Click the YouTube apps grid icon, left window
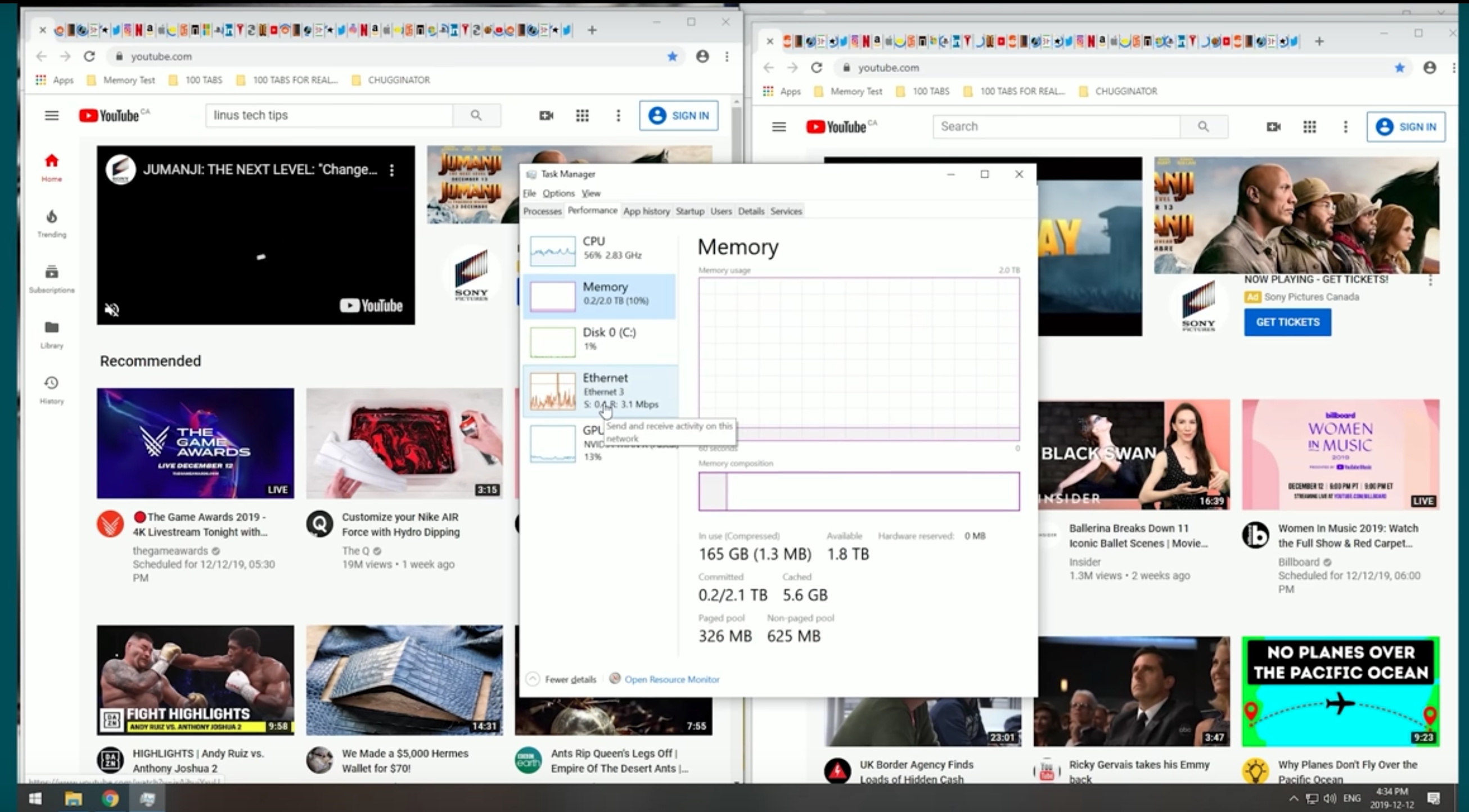Image resolution: width=1469 pixels, height=812 pixels. pos(582,116)
